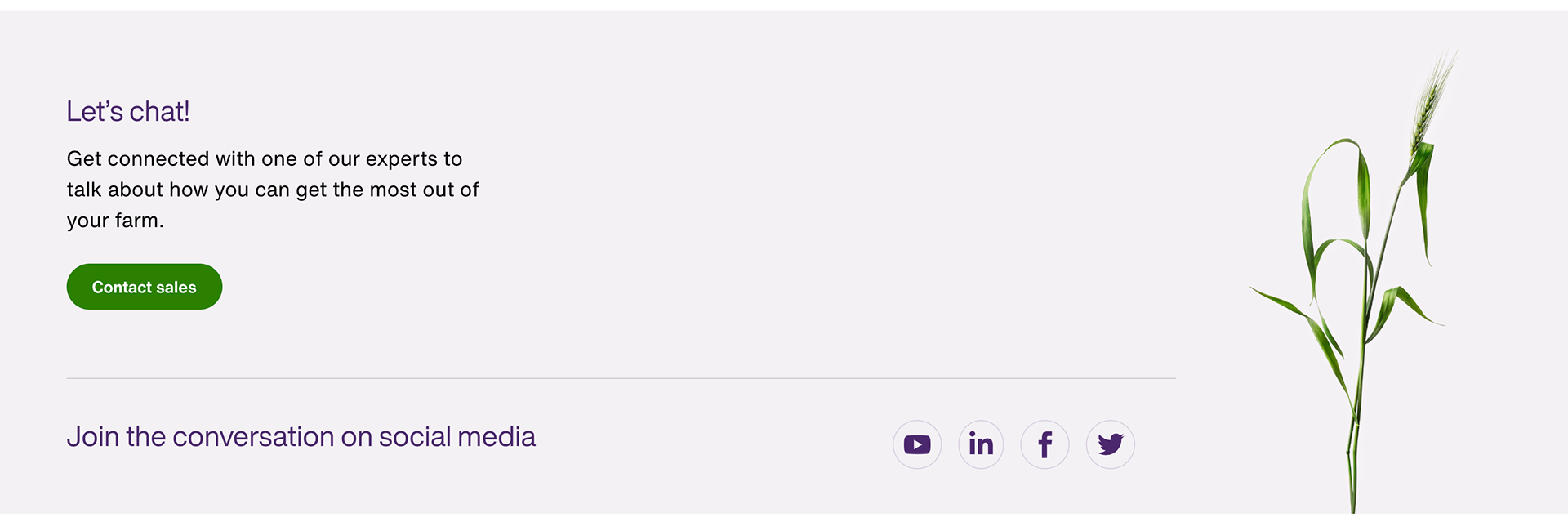Screen dimensions: 1568x522
Task: Click the LinkedIn icon
Action: [981, 444]
